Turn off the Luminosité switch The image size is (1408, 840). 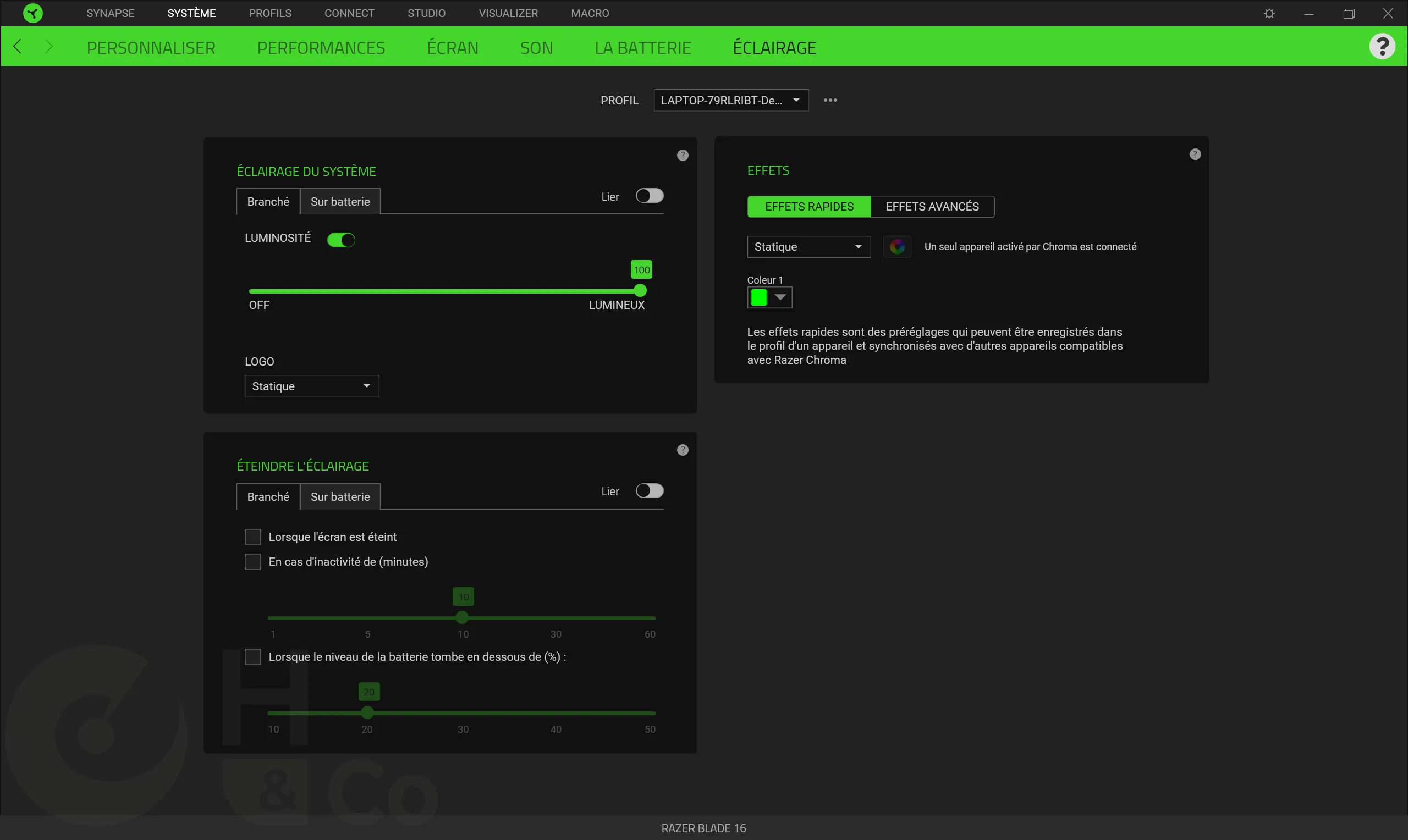[x=342, y=240]
